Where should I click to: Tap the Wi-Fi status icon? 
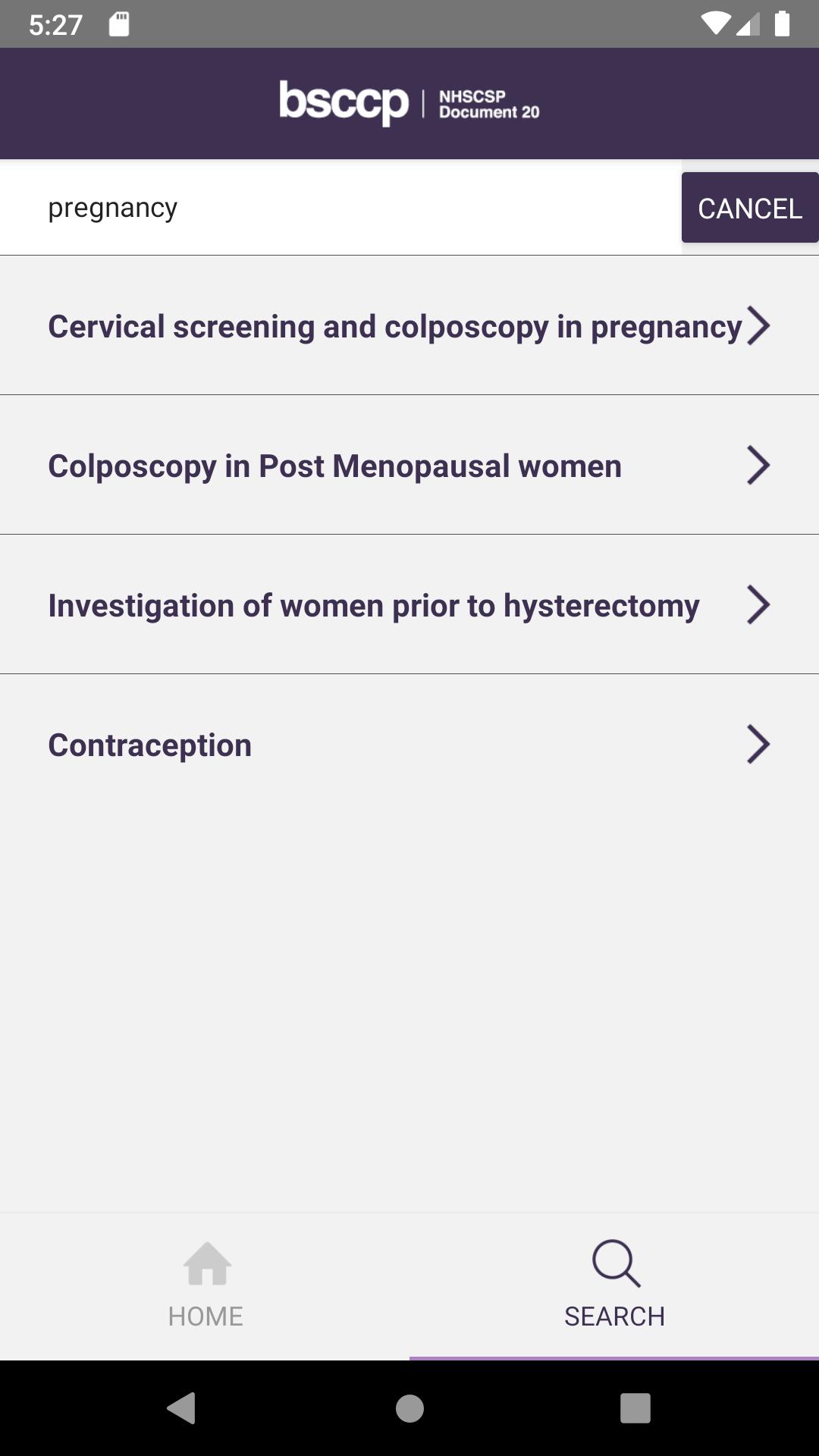pos(714,24)
